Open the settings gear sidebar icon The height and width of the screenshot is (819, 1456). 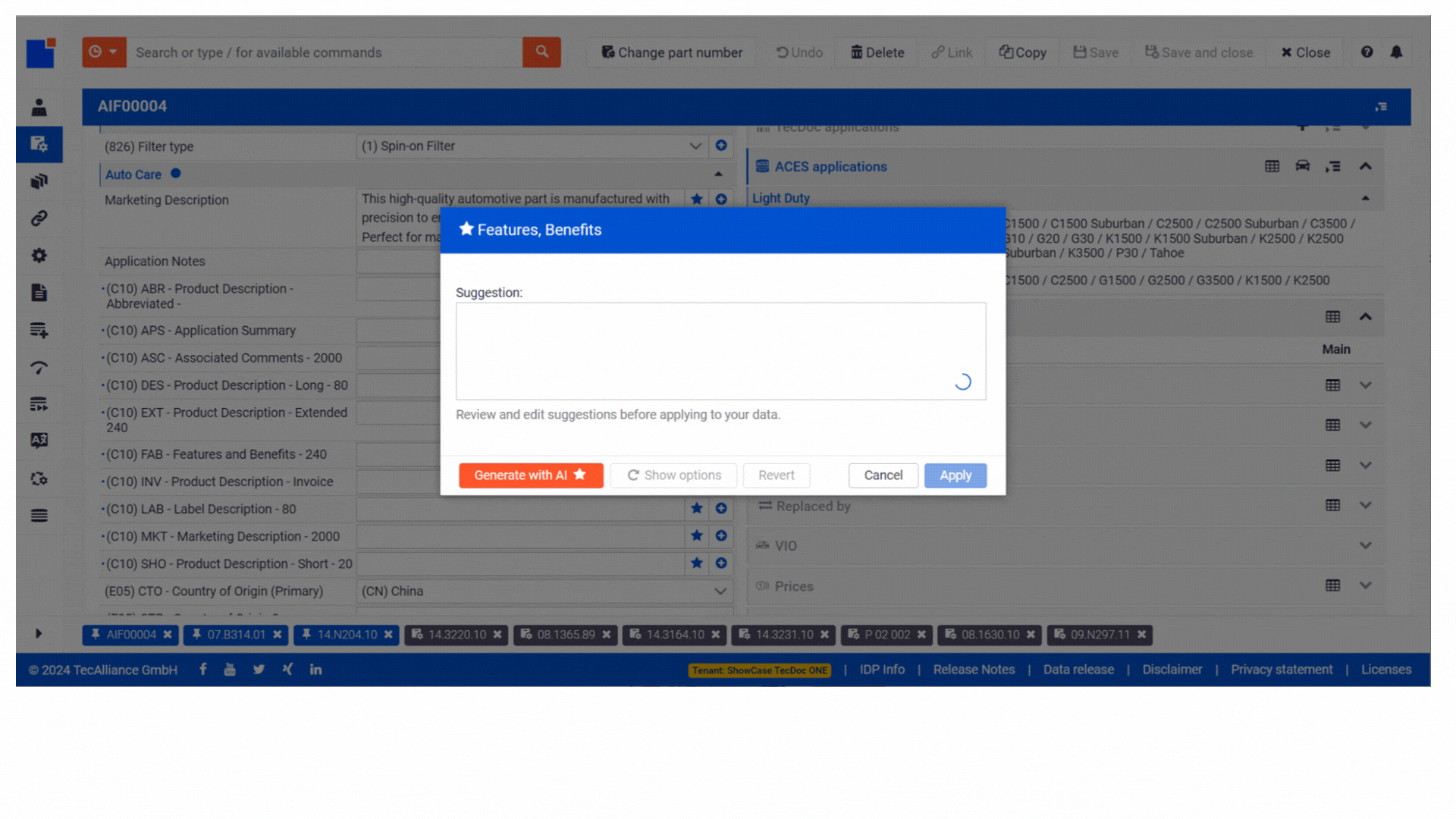point(39,256)
